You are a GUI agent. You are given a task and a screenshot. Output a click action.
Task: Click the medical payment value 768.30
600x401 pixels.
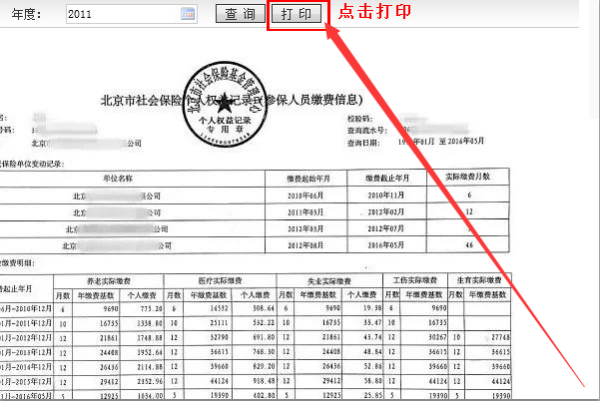click(263, 352)
